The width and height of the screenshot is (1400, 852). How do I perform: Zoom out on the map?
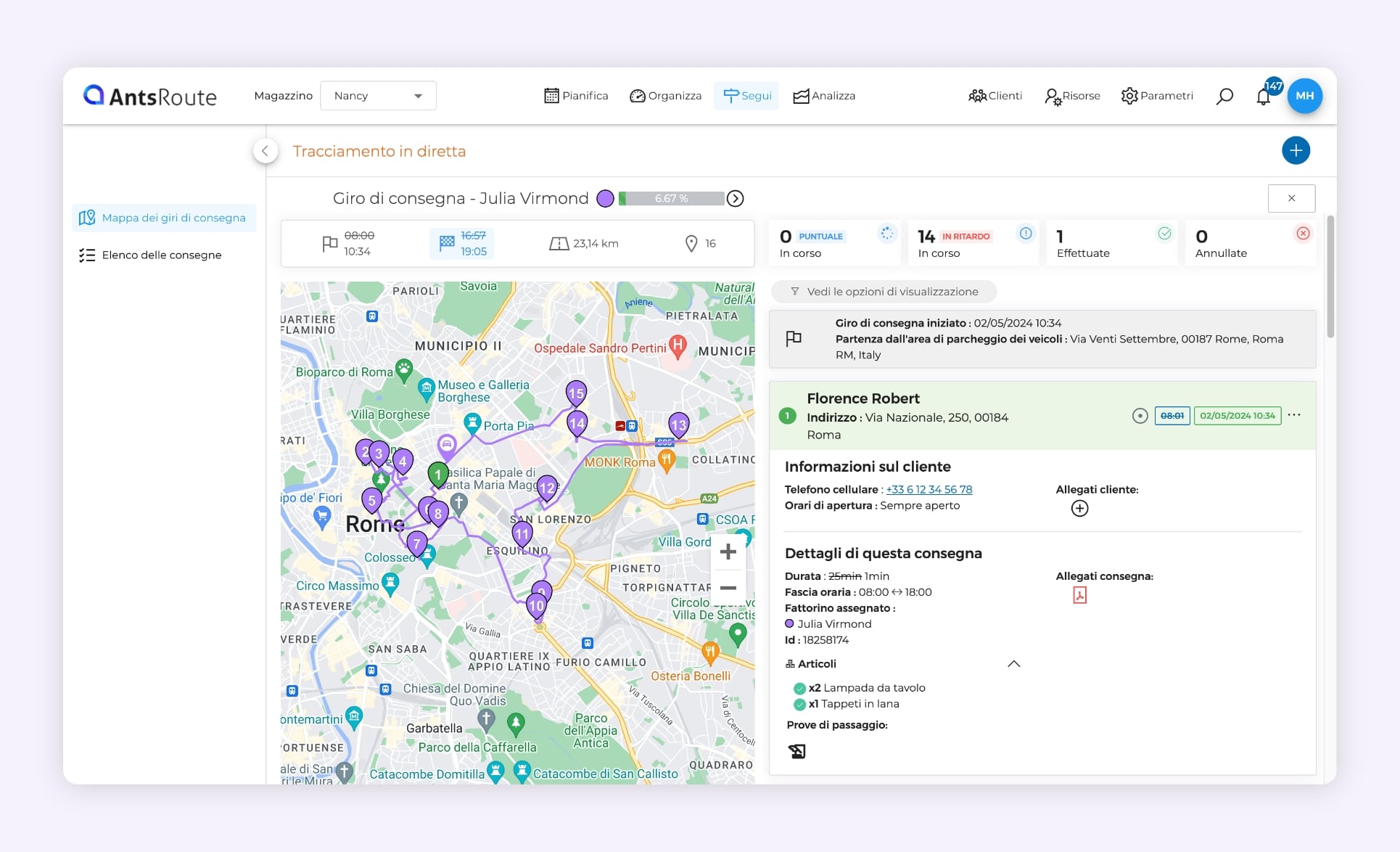pos(728,588)
